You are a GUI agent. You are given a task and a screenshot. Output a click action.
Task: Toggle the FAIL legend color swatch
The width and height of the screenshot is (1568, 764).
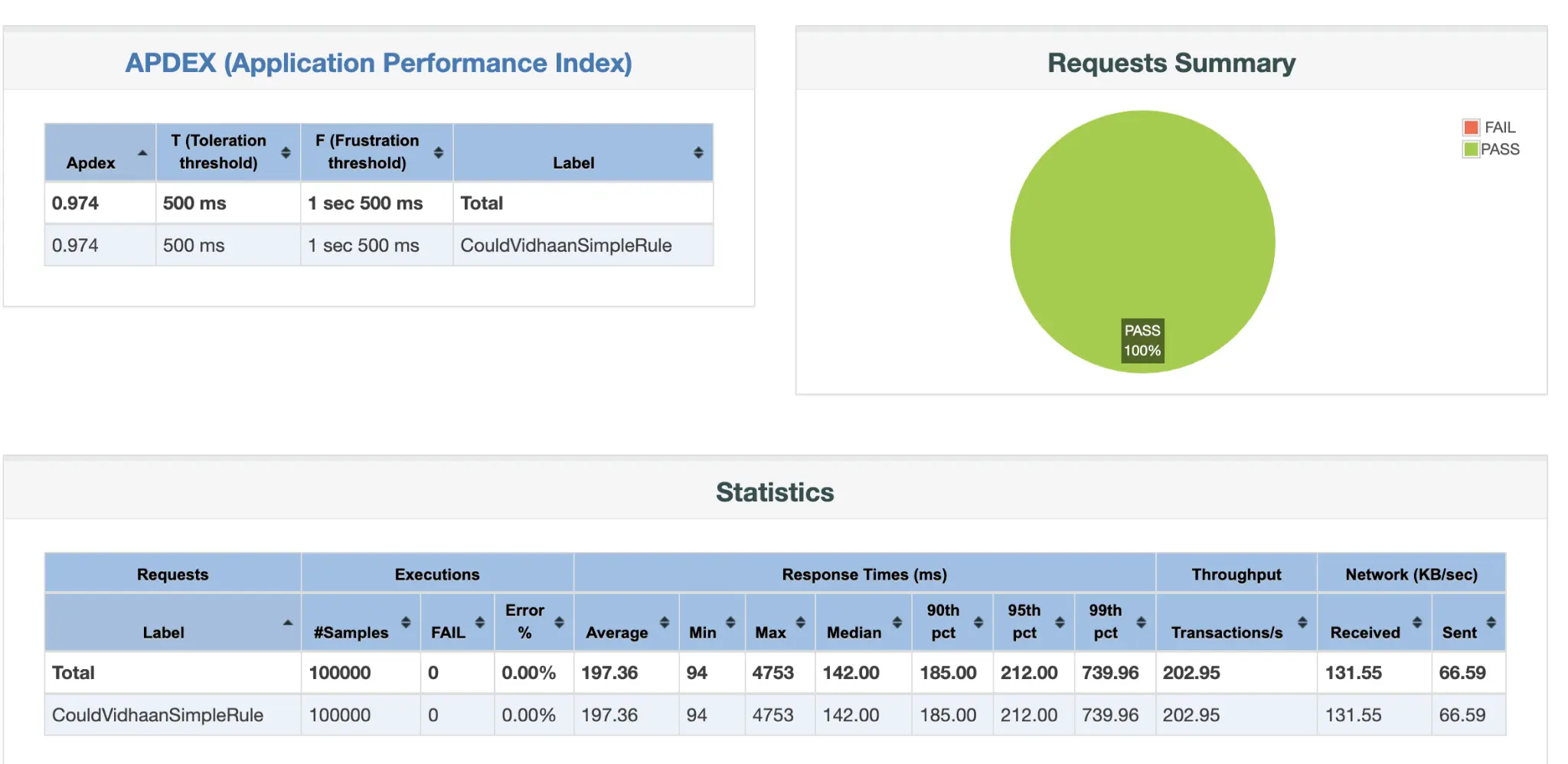coord(1471,127)
